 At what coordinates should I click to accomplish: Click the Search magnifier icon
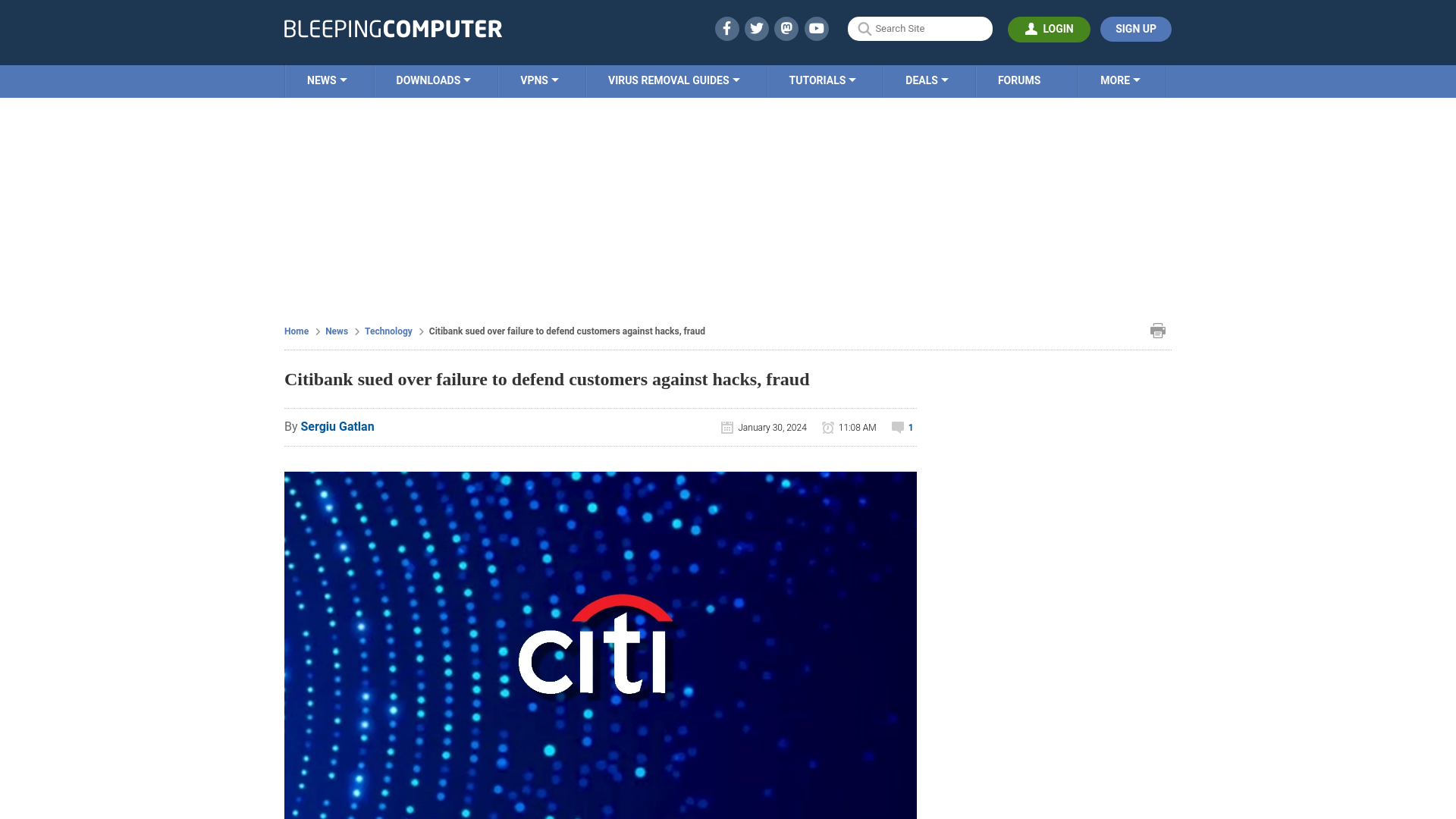pyautogui.click(x=864, y=28)
